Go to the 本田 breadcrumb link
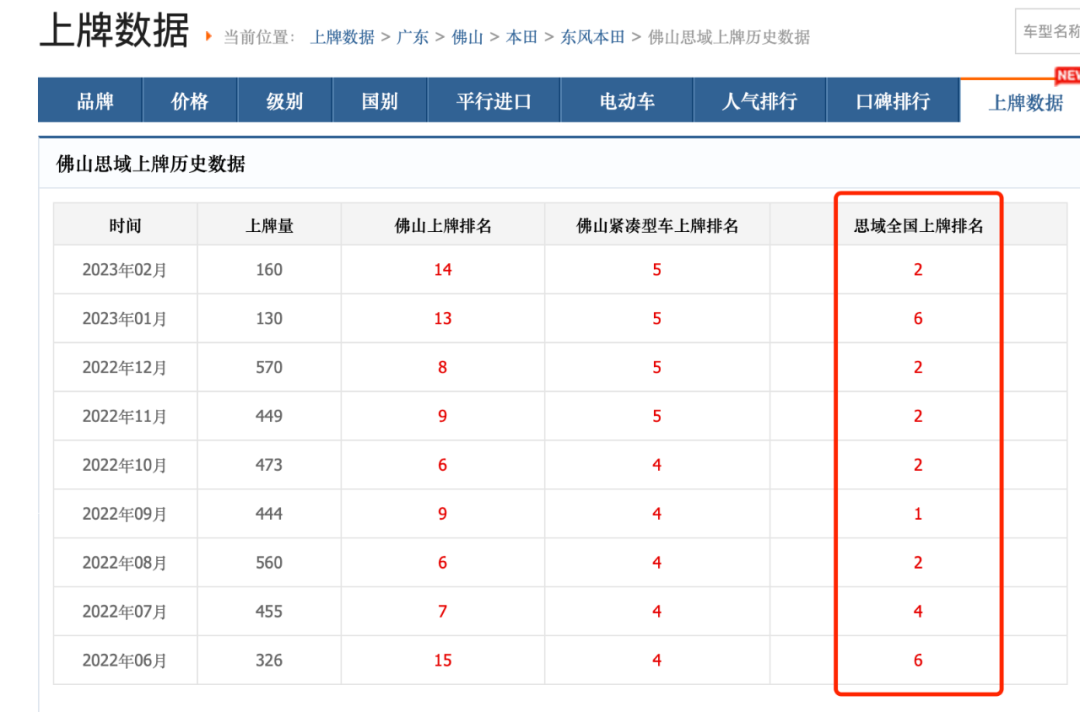 pos(521,36)
